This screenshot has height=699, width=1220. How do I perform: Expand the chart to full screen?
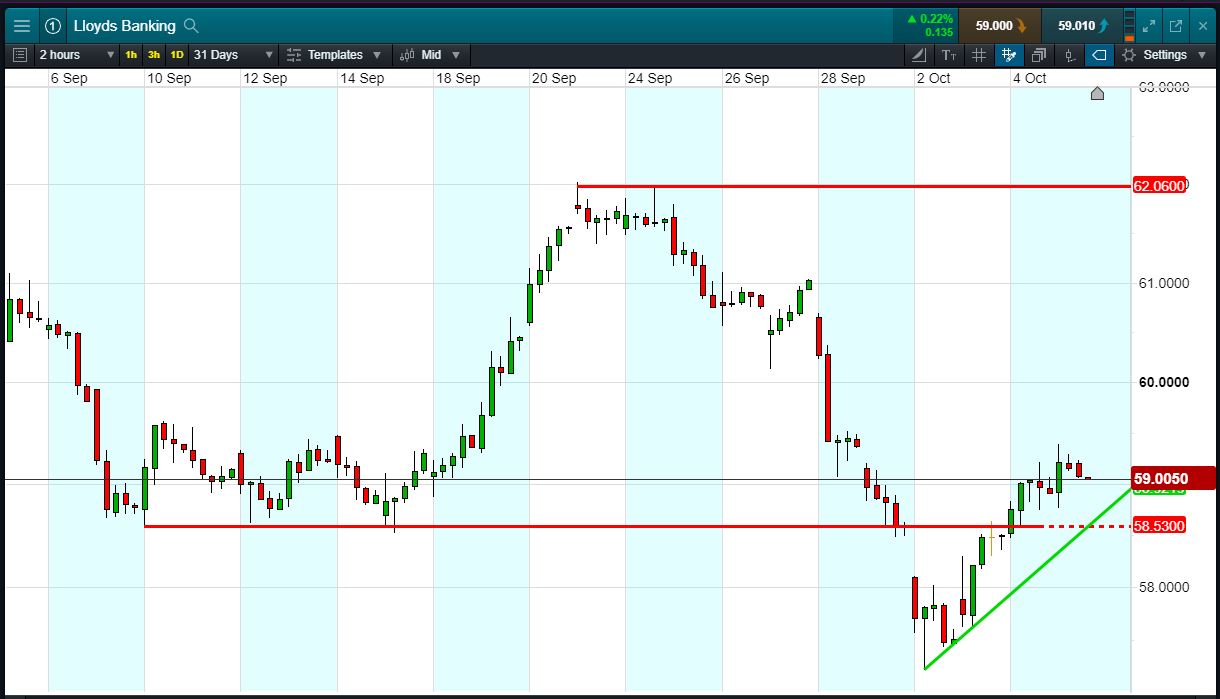tap(1150, 26)
